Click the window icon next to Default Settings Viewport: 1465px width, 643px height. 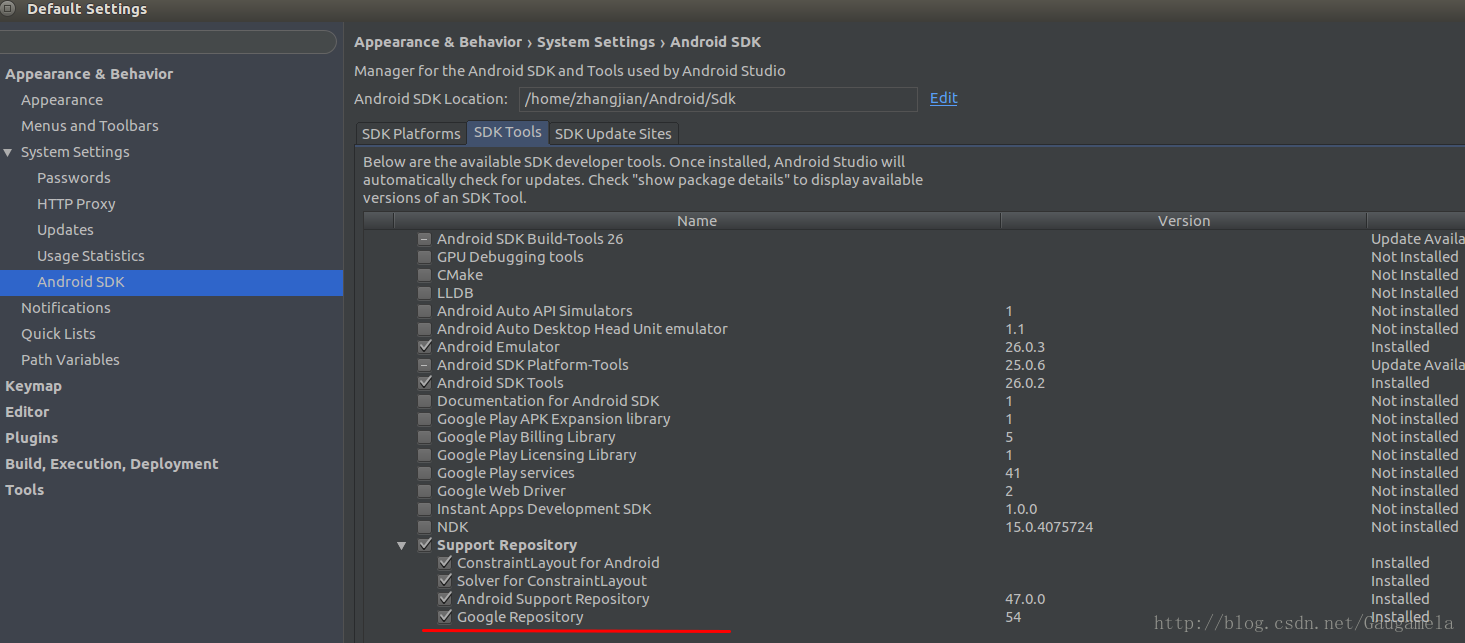click(8, 9)
